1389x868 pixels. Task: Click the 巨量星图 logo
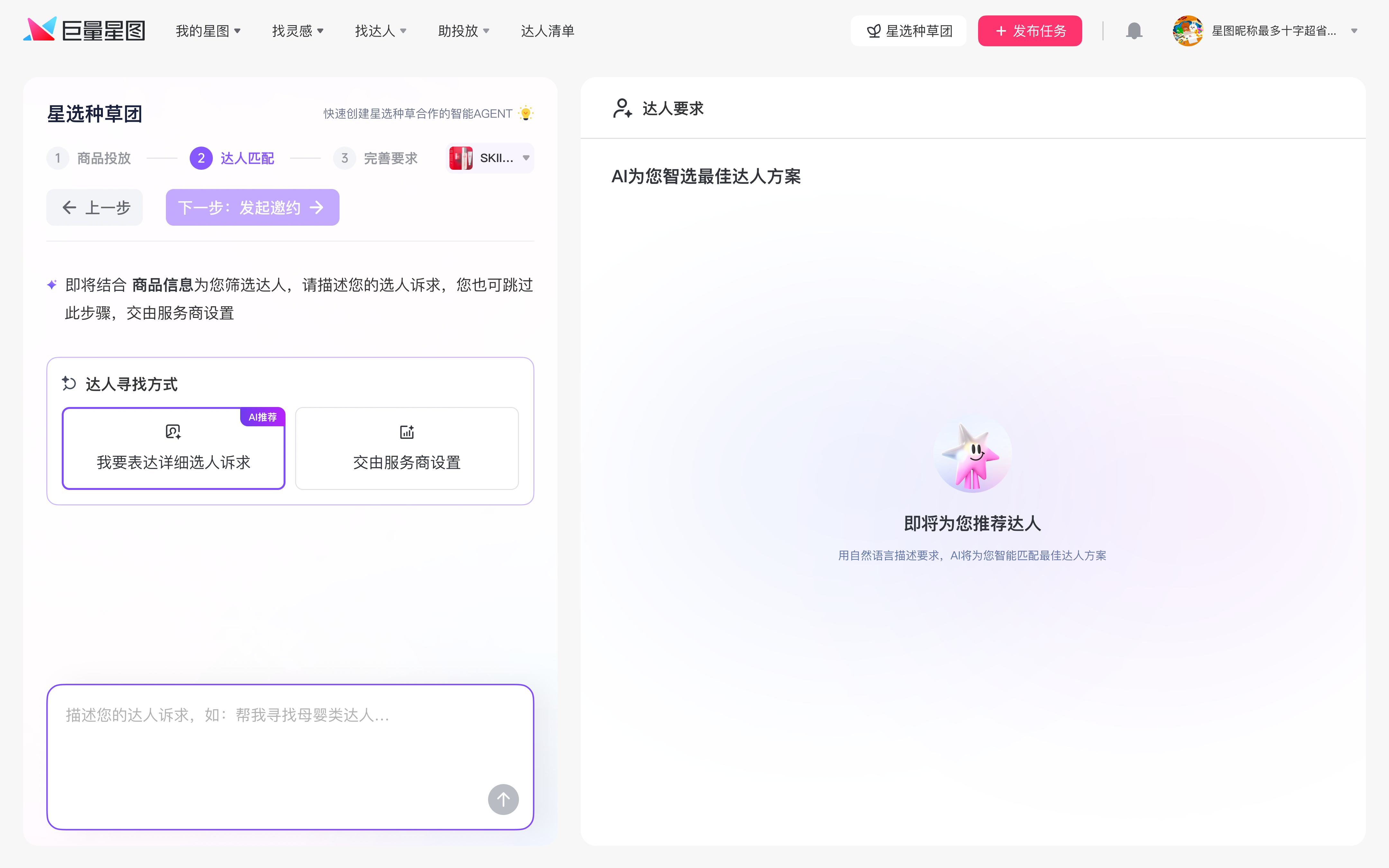[84, 30]
